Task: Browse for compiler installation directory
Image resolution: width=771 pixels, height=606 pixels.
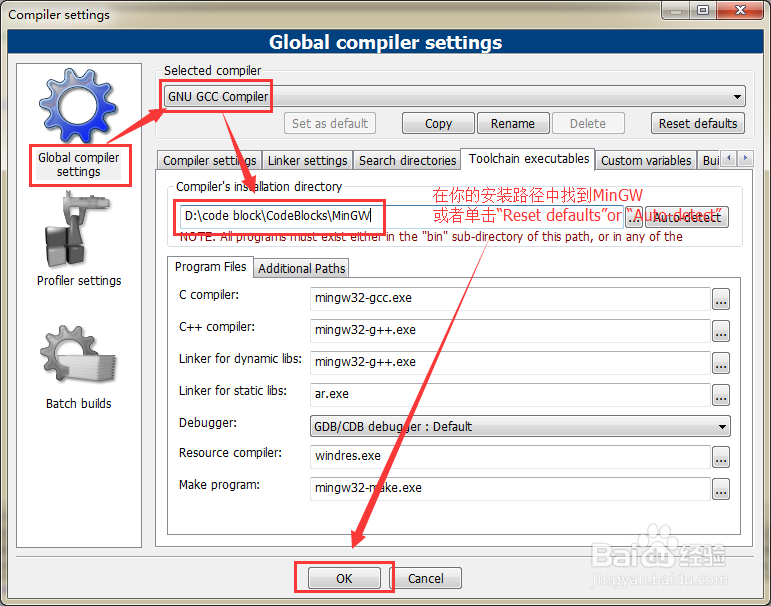Action: pos(634,217)
